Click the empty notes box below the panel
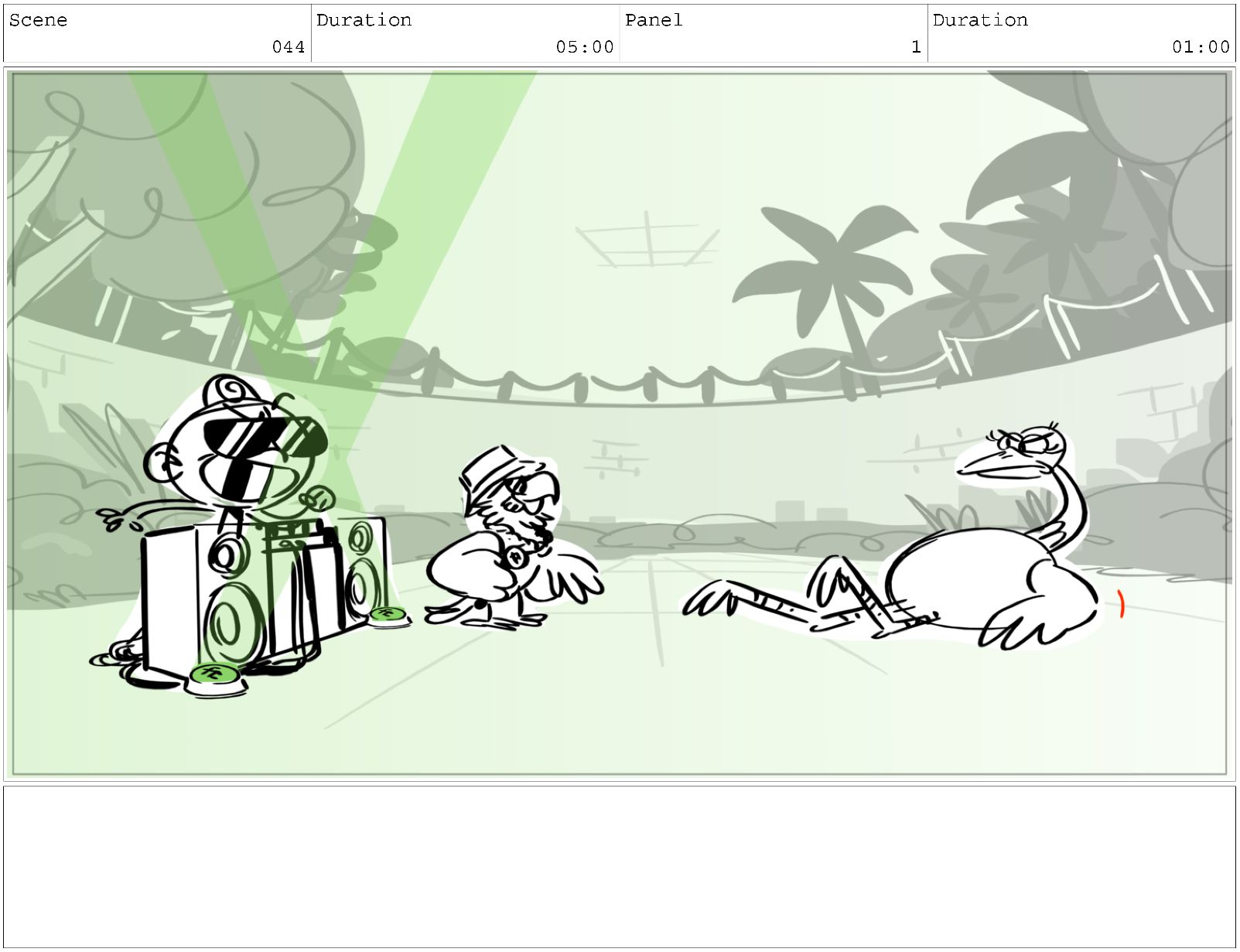 (x=619, y=866)
